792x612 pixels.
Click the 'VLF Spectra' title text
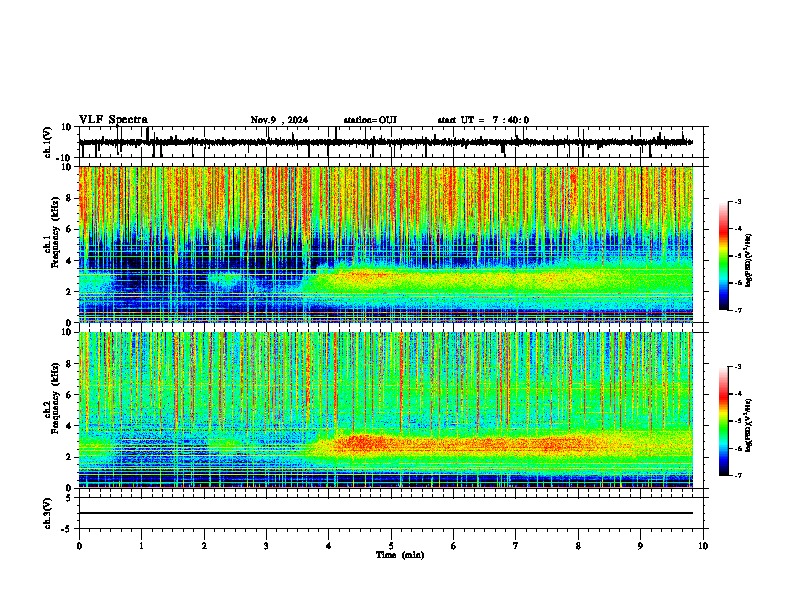click(x=113, y=120)
